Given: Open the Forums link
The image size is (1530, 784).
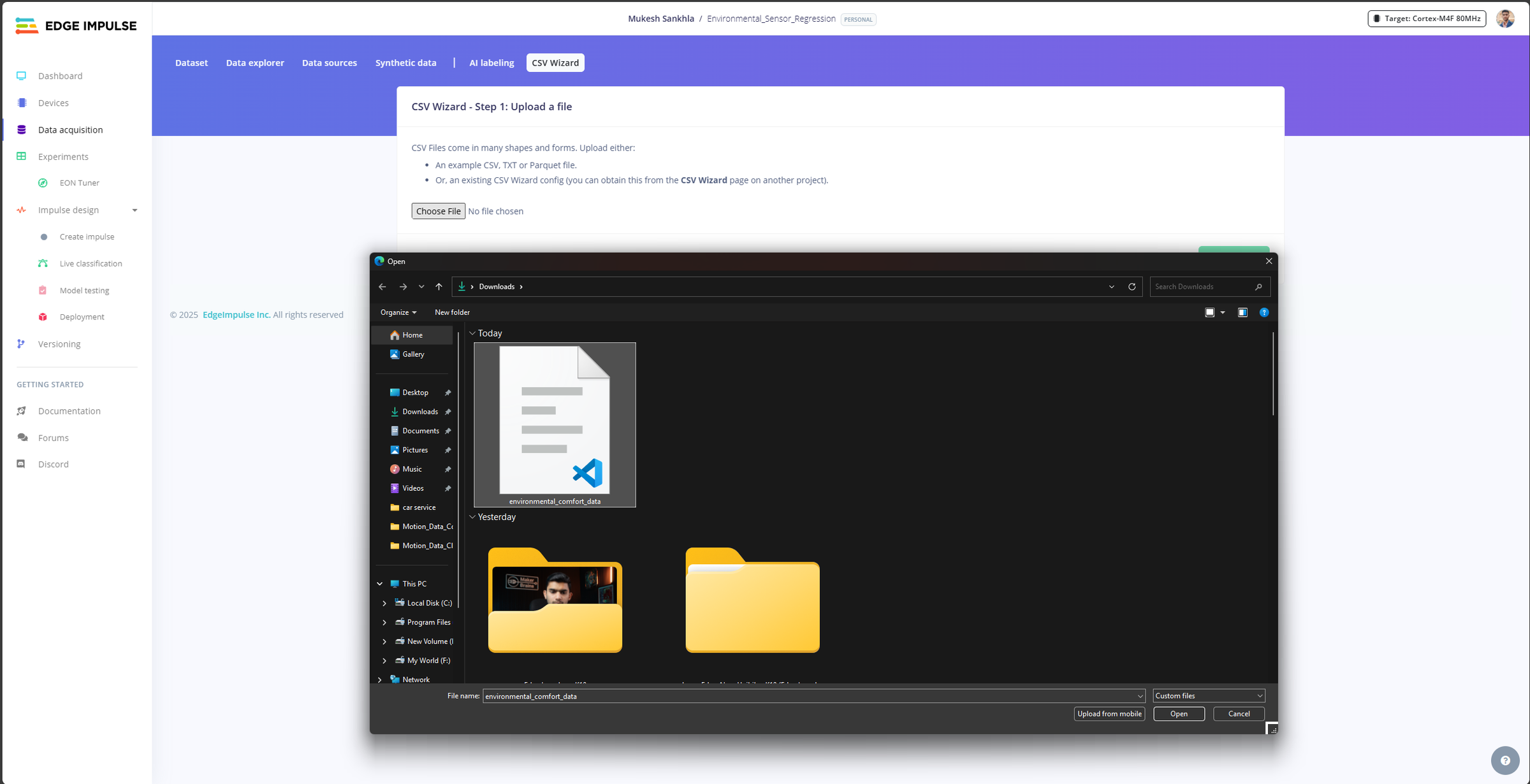Looking at the screenshot, I should (x=53, y=438).
